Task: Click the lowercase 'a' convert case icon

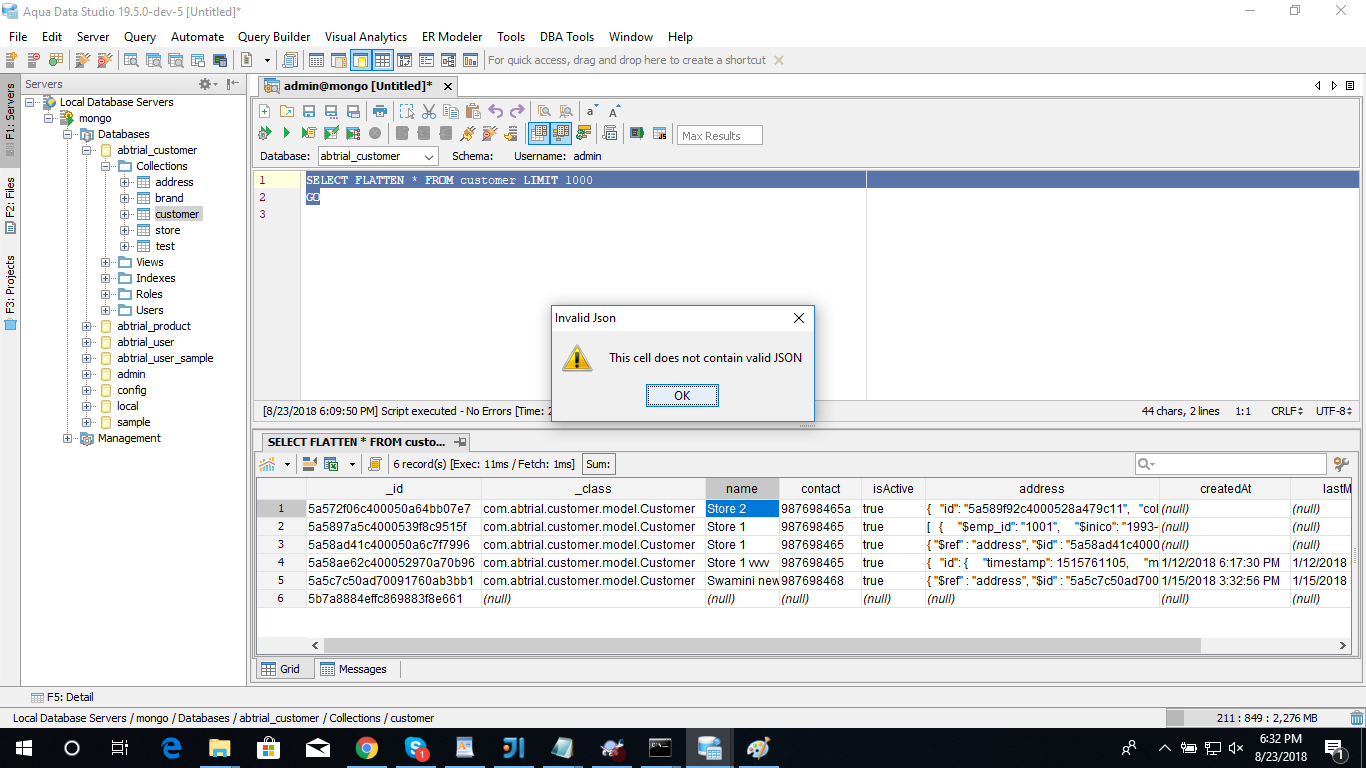Action: tap(591, 111)
